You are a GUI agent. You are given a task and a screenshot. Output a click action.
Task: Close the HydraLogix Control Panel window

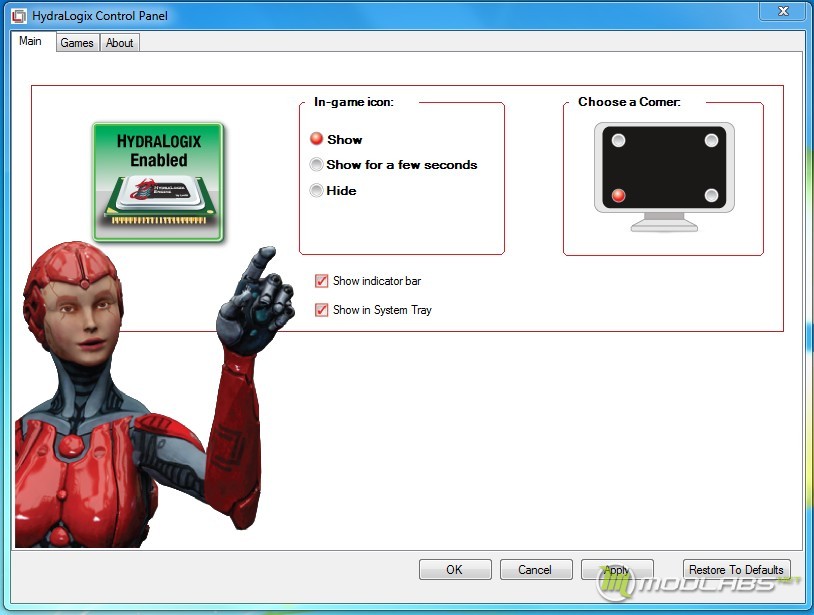783,11
